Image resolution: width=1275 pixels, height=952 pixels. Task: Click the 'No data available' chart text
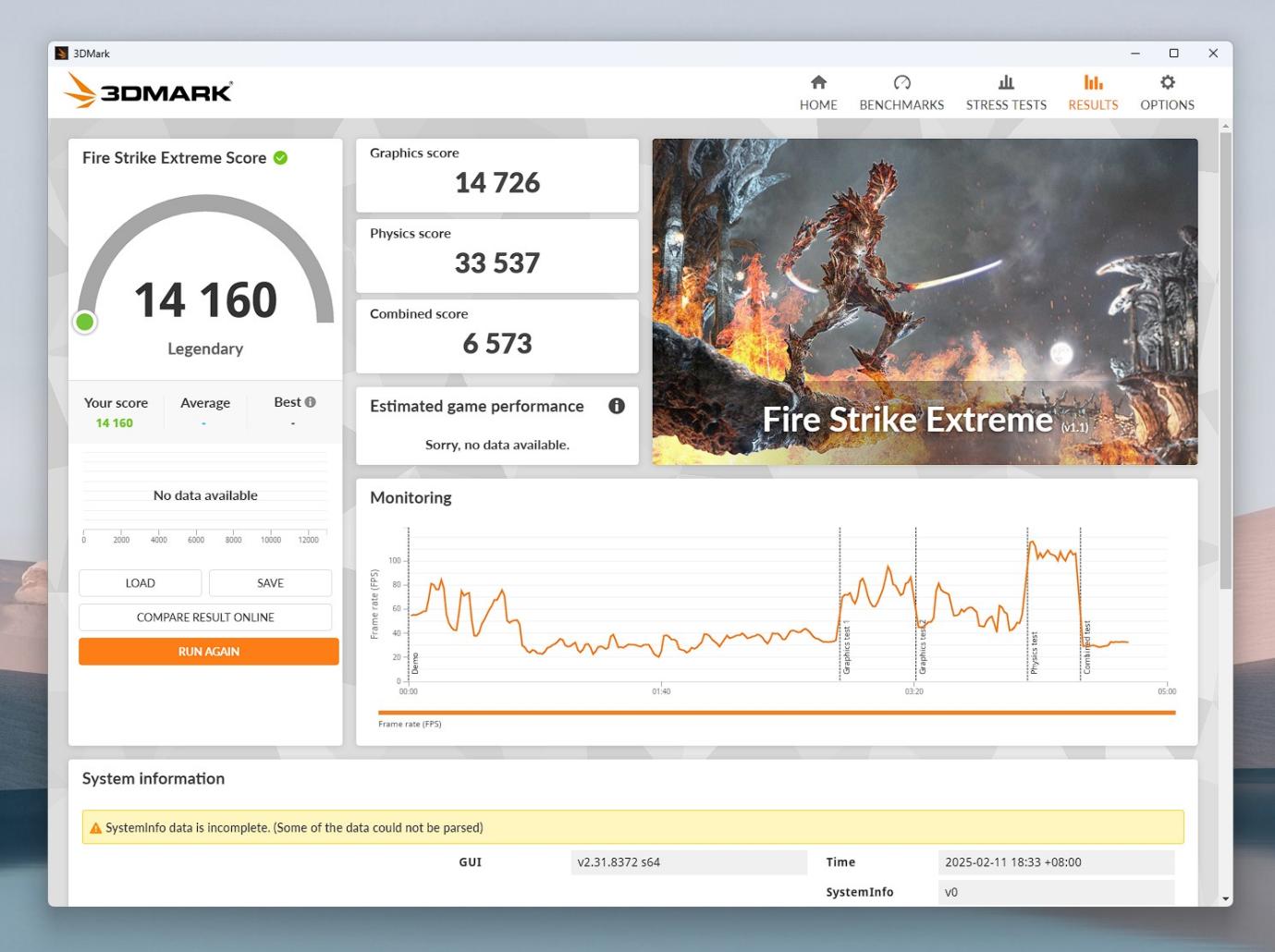205,495
